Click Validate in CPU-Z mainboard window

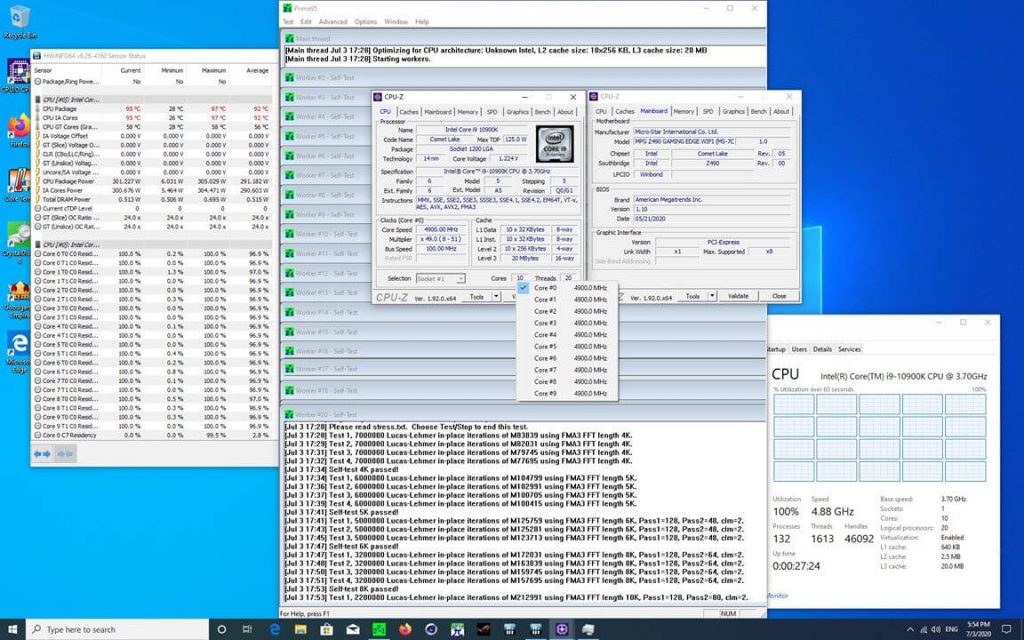[739, 296]
